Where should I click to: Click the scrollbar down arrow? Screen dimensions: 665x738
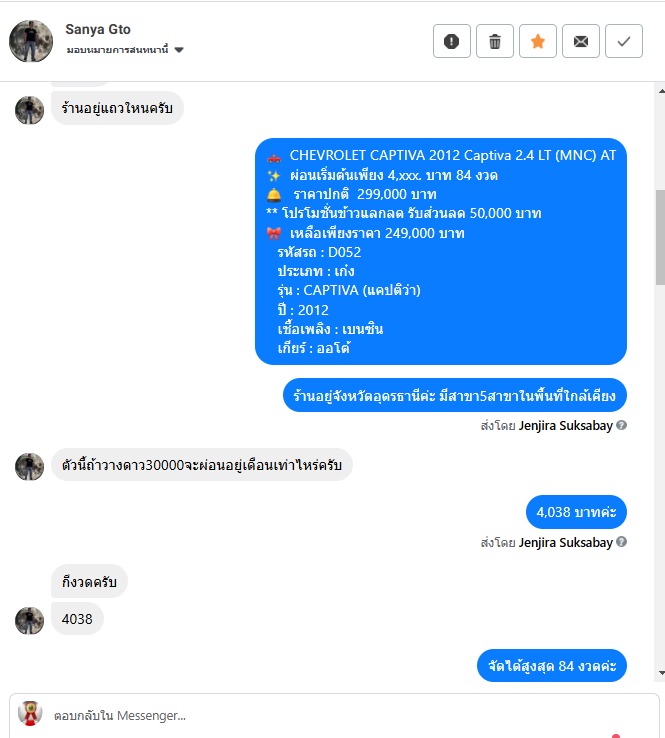[x=661, y=673]
